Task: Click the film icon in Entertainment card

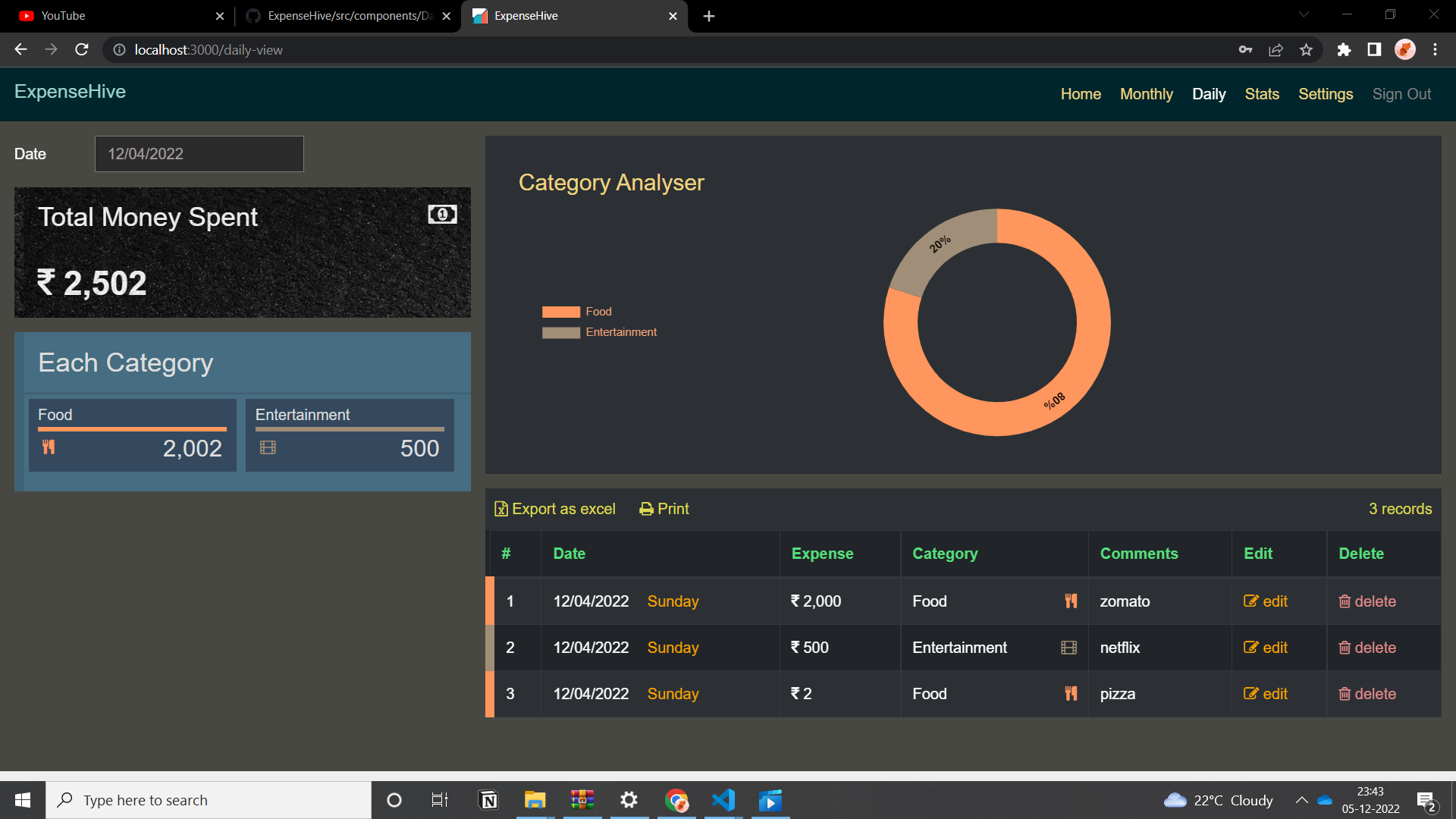Action: coord(268,447)
